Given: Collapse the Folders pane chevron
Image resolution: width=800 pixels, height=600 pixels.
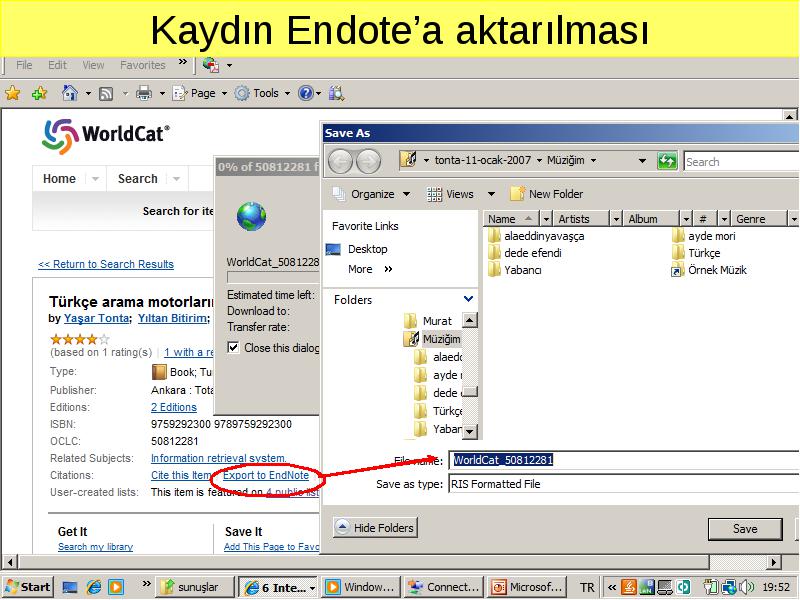Looking at the screenshot, I should 468,298.
